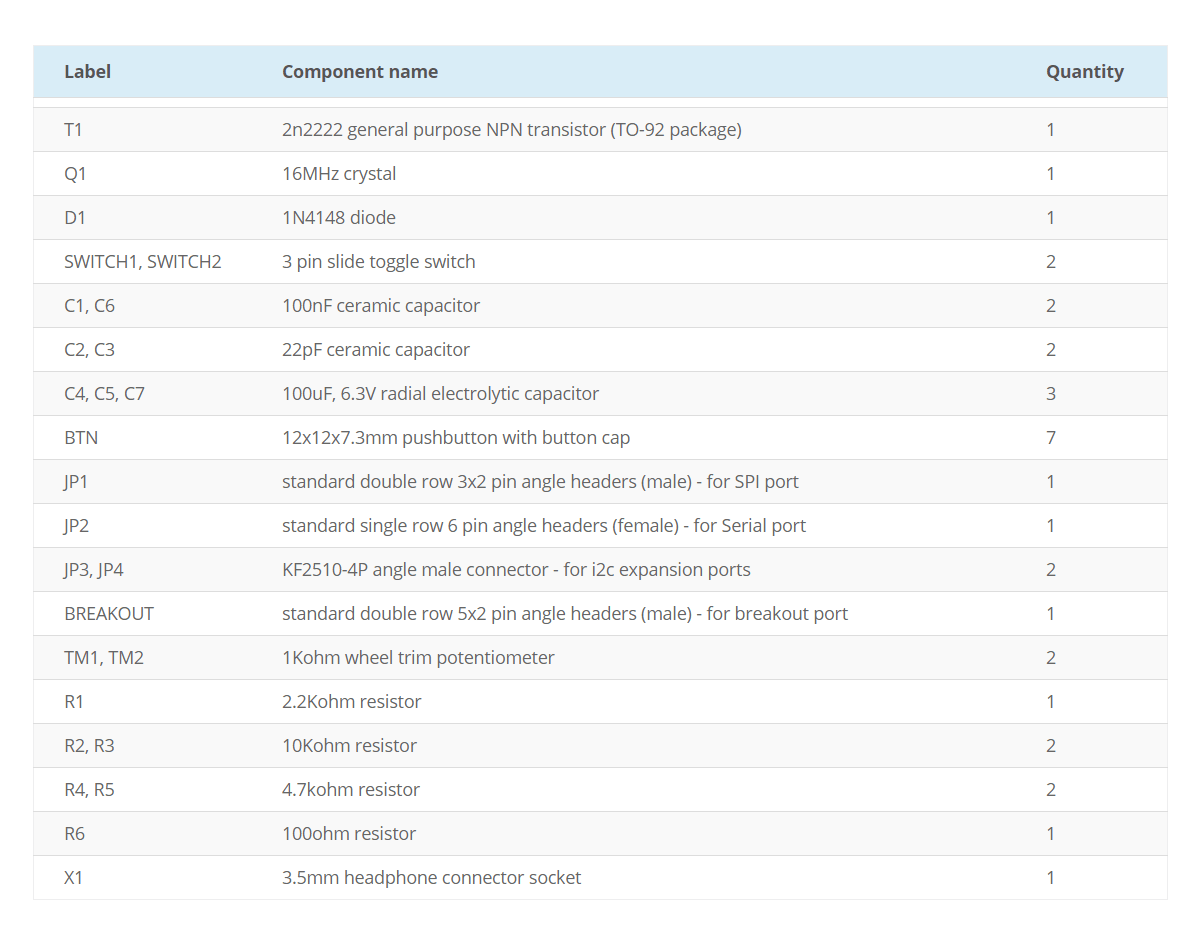The image size is (1193, 943).
Task: Select the 'BREAKOUT' label cell
Action: click(109, 614)
